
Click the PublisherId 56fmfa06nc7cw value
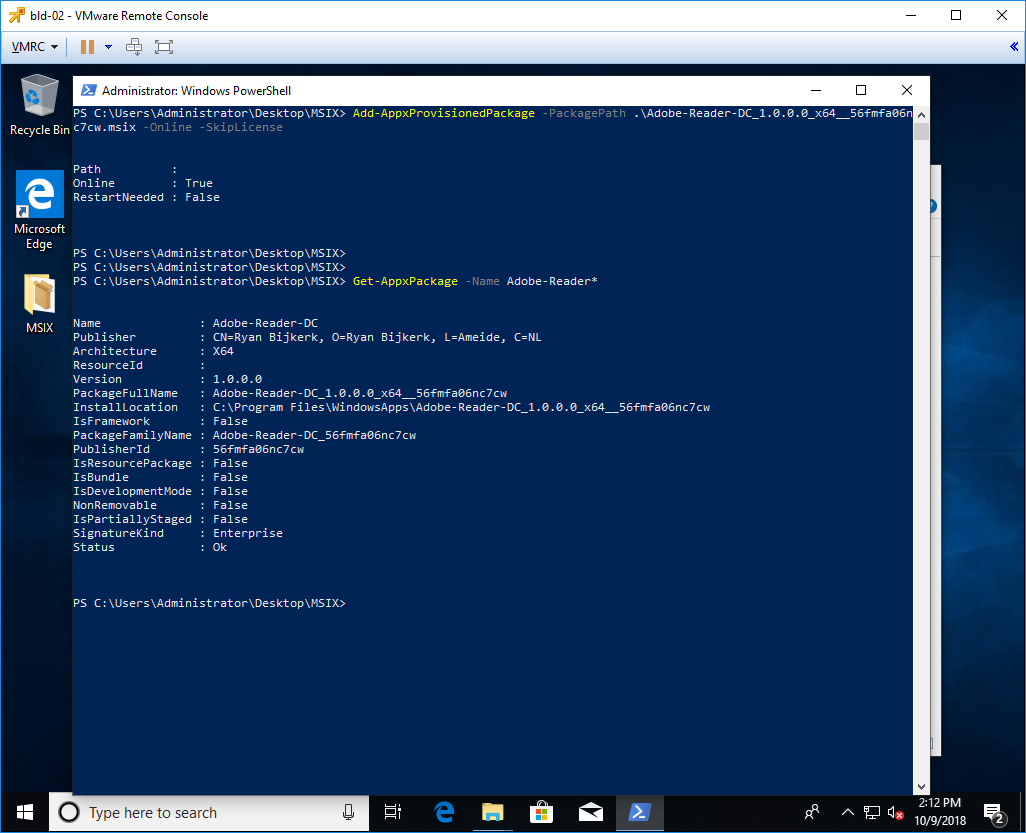258,450
